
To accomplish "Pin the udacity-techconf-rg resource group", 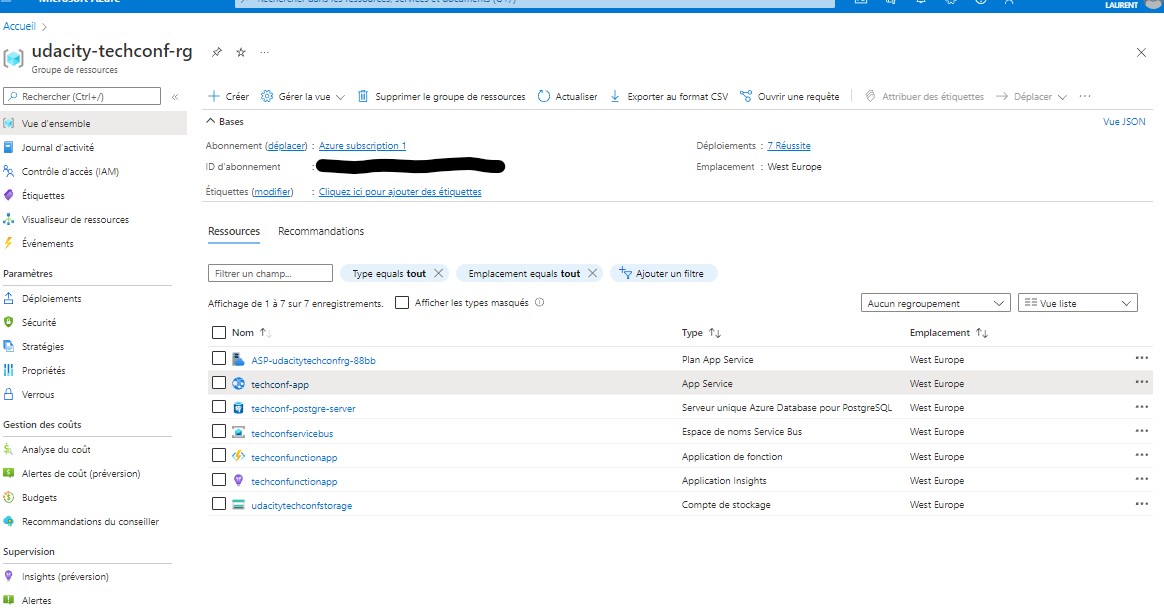I will click(x=217, y=52).
